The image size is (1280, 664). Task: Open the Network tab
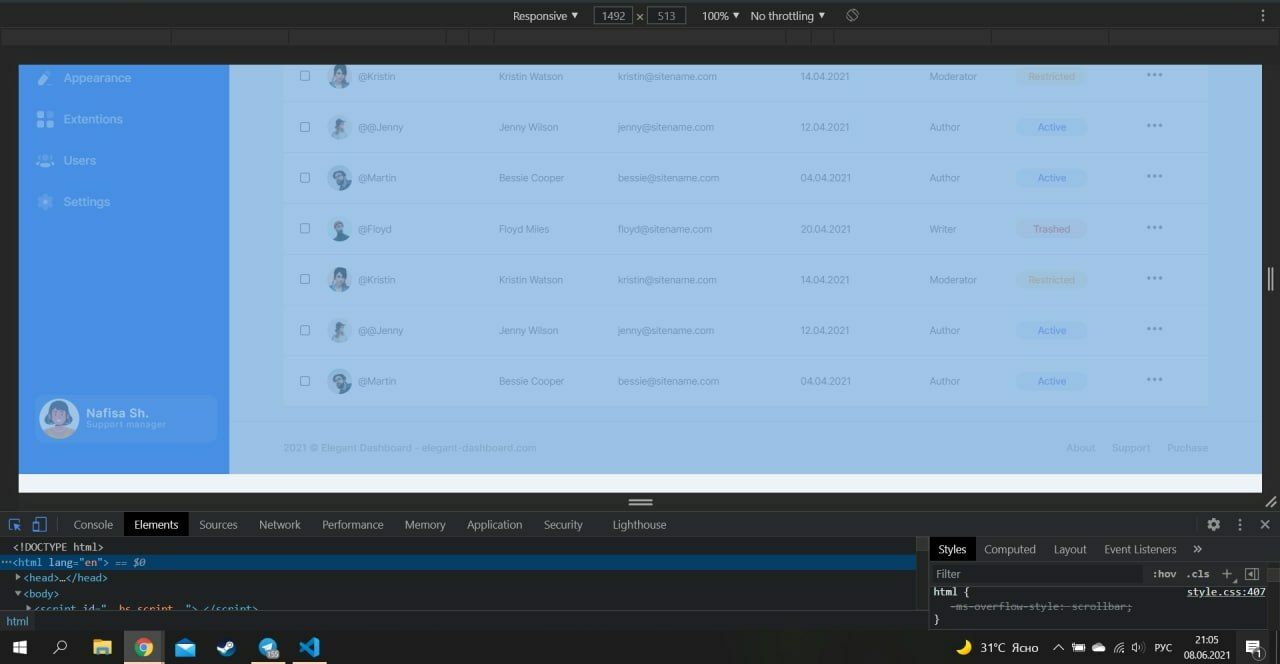coord(280,524)
